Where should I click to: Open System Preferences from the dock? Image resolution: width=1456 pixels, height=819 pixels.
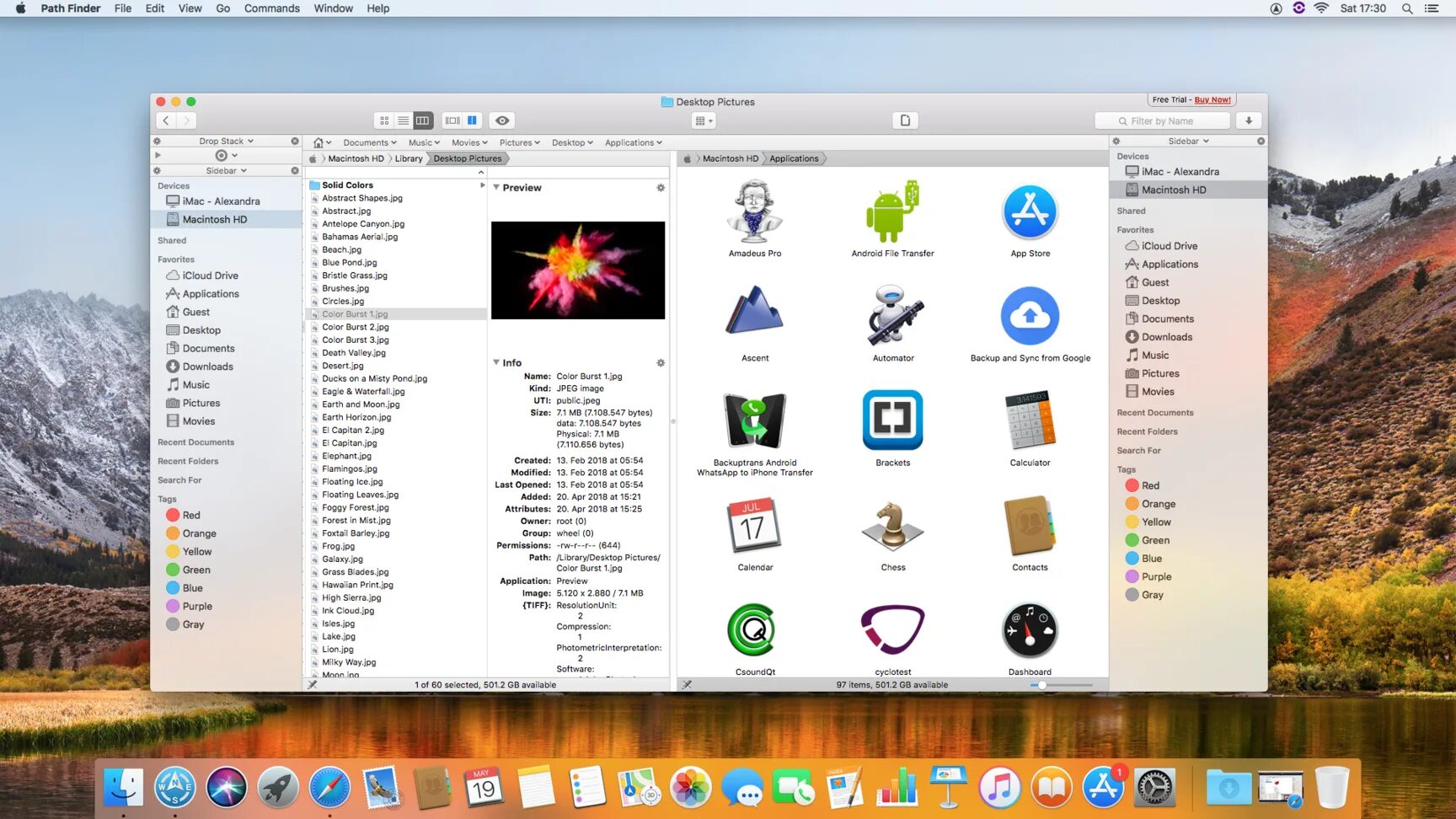tap(1154, 788)
